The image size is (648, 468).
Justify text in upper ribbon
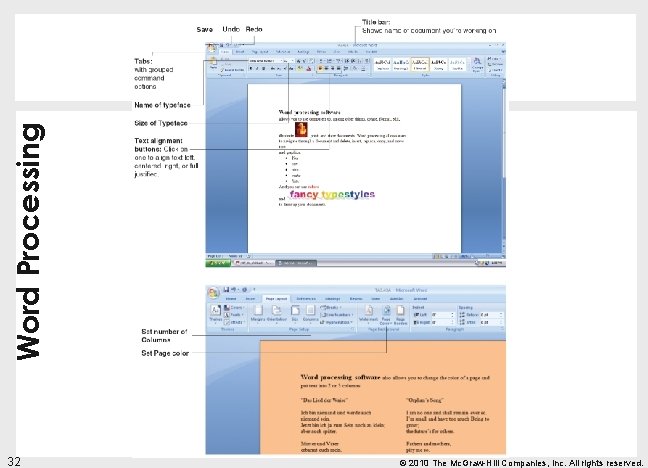[338, 69]
